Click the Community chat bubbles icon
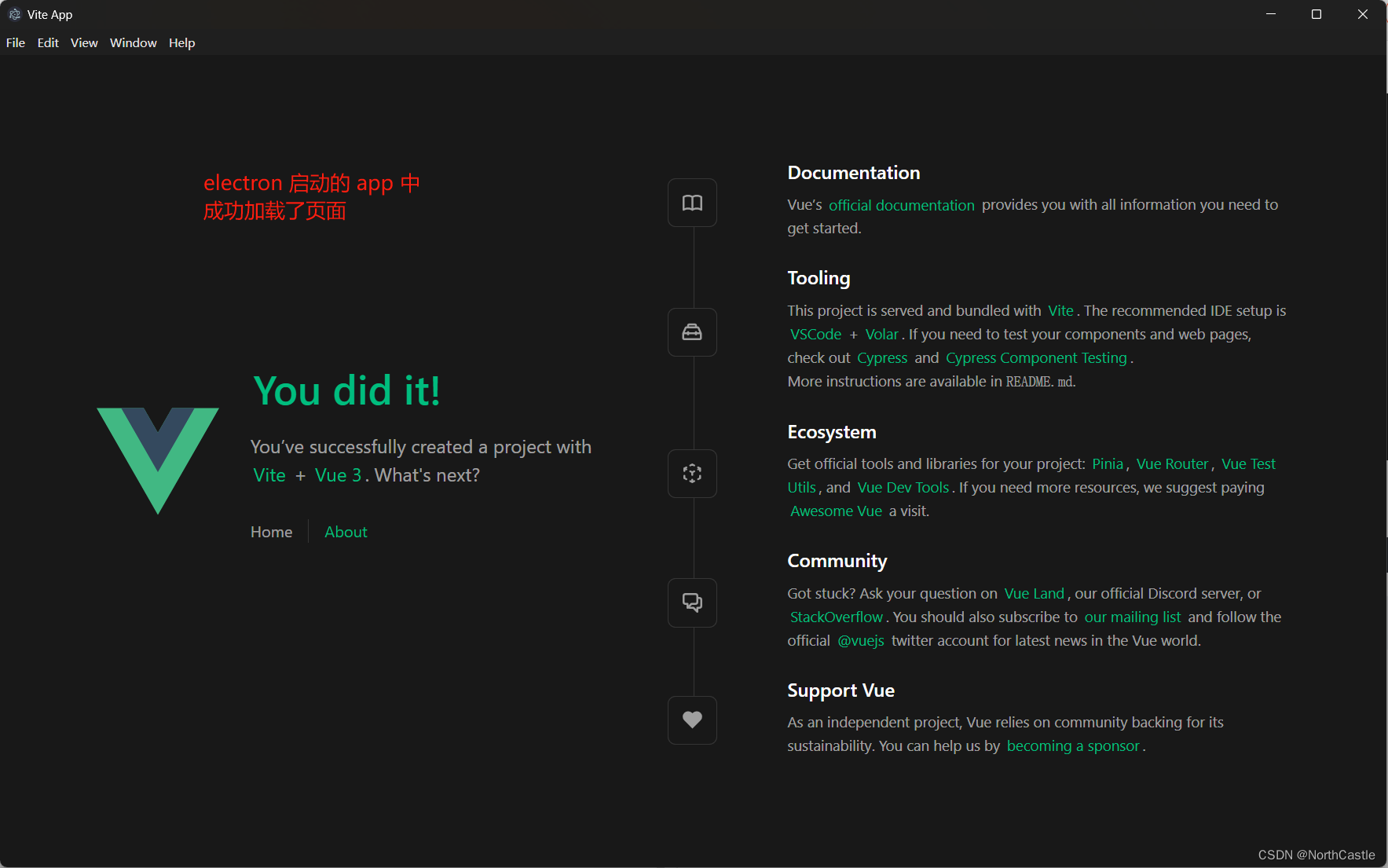This screenshot has width=1388, height=868. coord(692,602)
